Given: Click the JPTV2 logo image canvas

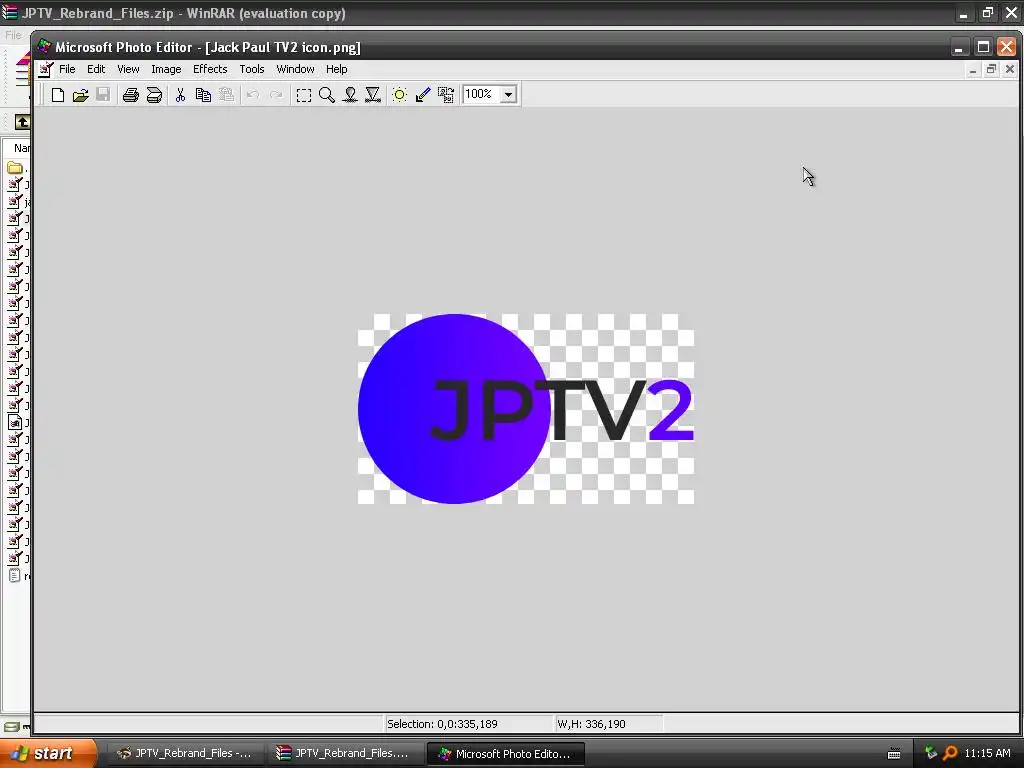Looking at the screenshot, I should pos(526,409).
